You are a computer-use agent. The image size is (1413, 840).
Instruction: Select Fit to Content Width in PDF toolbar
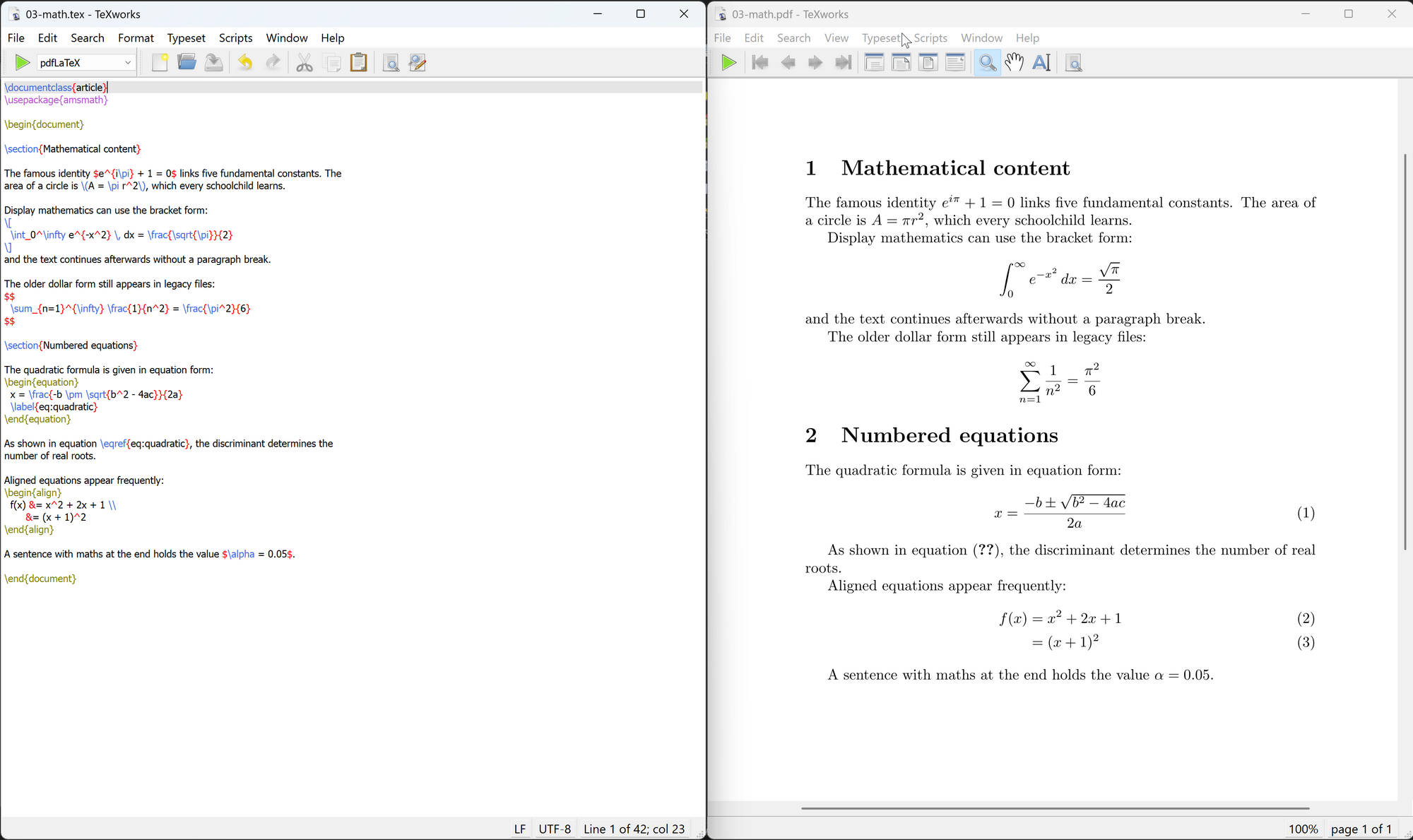956,63
